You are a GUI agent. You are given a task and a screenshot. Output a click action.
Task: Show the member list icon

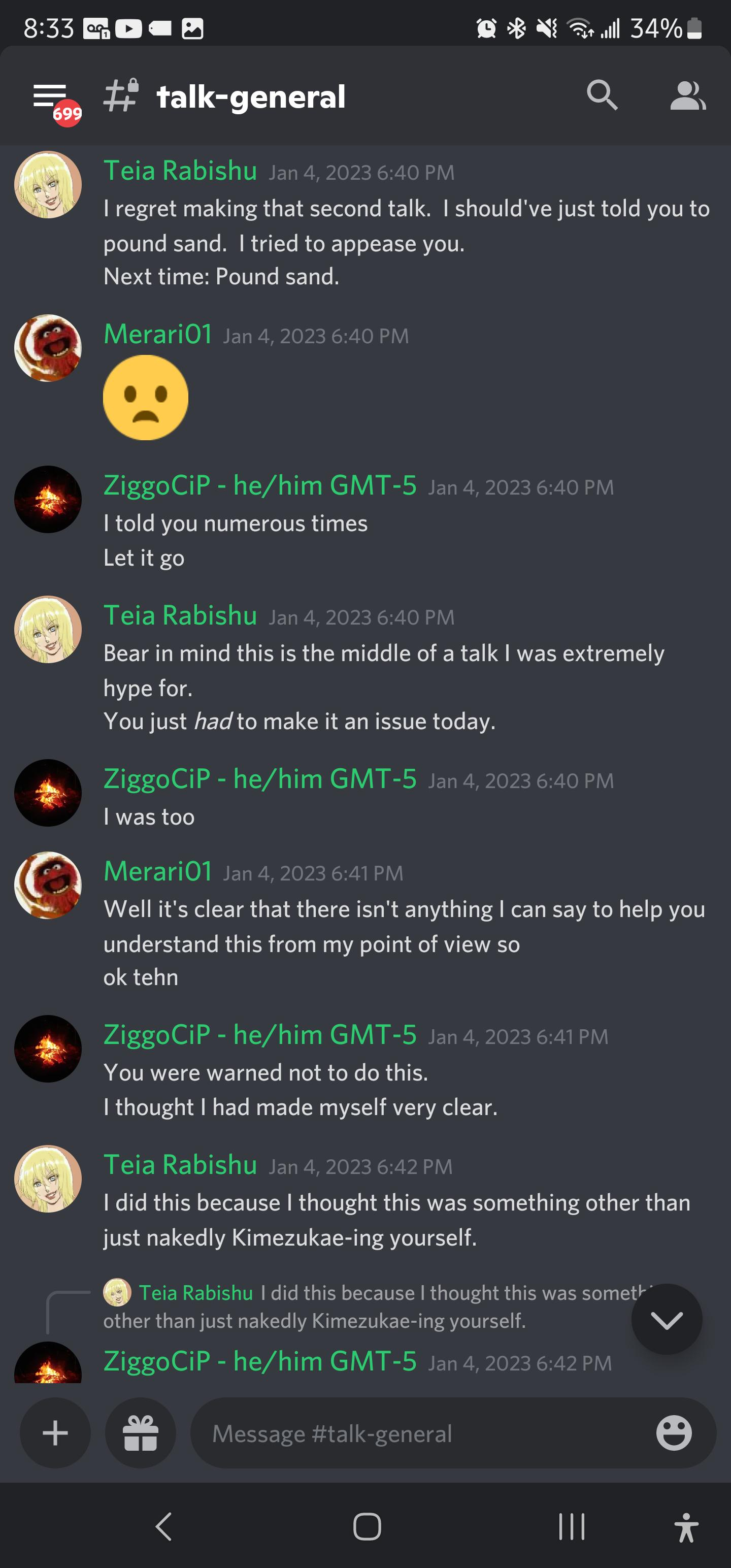click(x=688, y=95)
